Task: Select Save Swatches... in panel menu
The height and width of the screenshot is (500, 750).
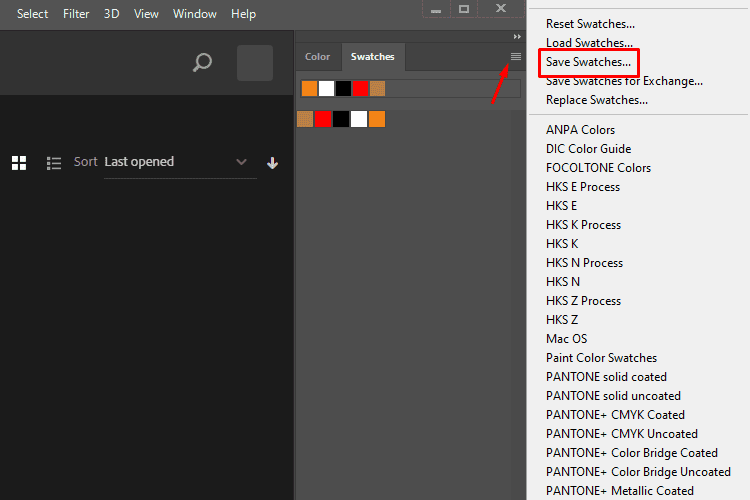Action: [588, 62]
